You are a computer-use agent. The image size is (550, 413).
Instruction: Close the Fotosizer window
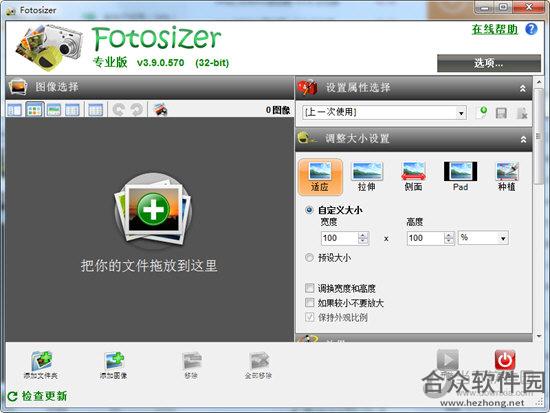[529, 8]
